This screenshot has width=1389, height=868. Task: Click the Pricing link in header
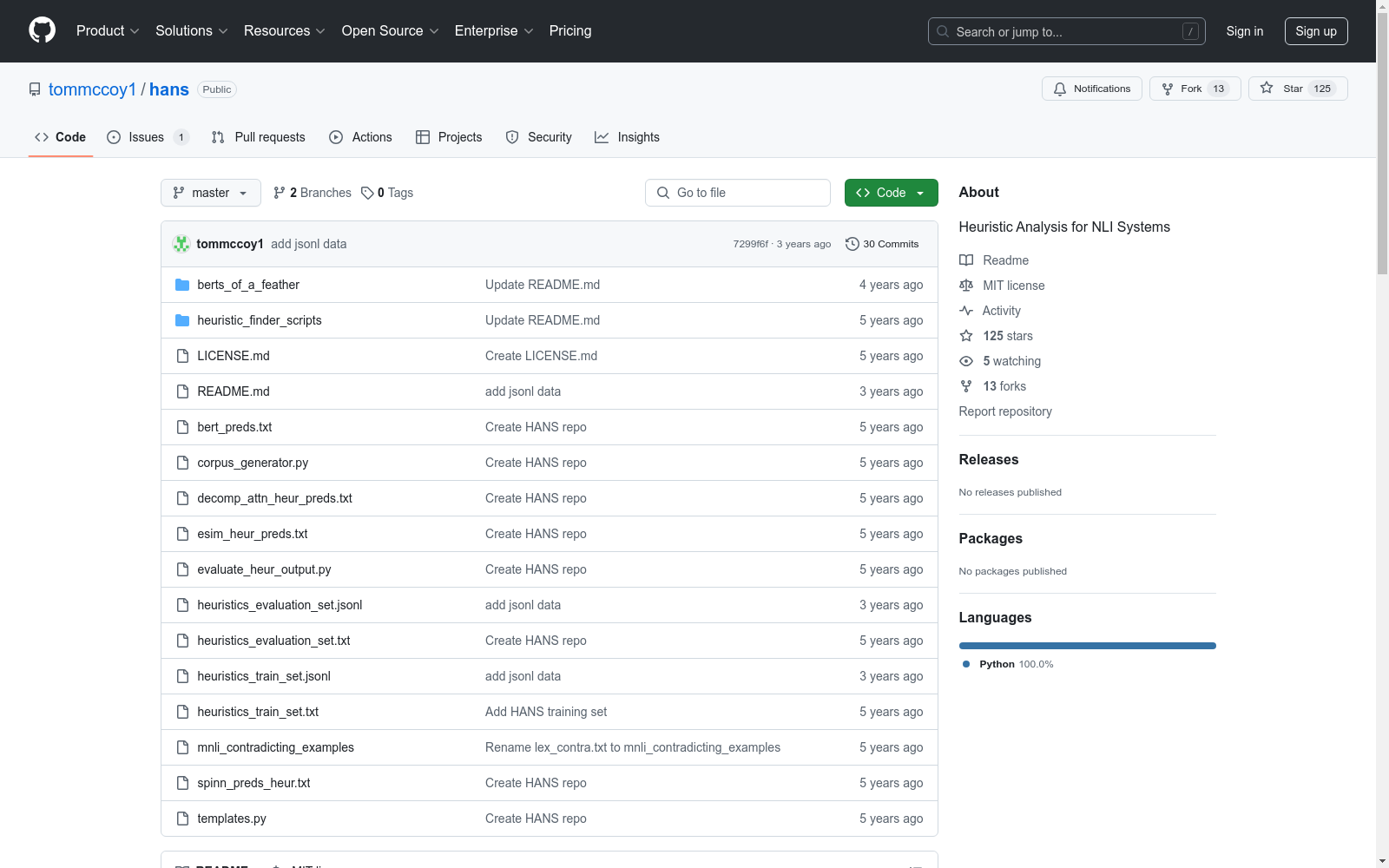570,31
